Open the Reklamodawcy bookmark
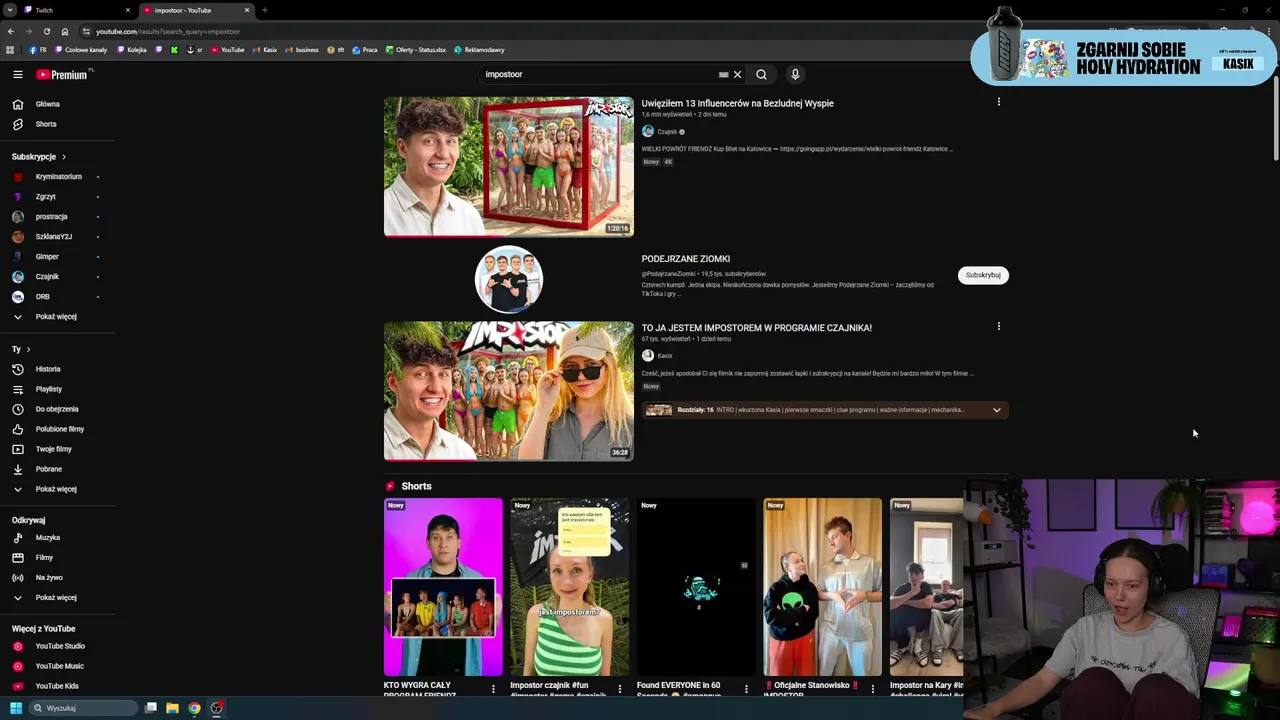Viewport: 1280px width, 720px height. tap(479, 50)
